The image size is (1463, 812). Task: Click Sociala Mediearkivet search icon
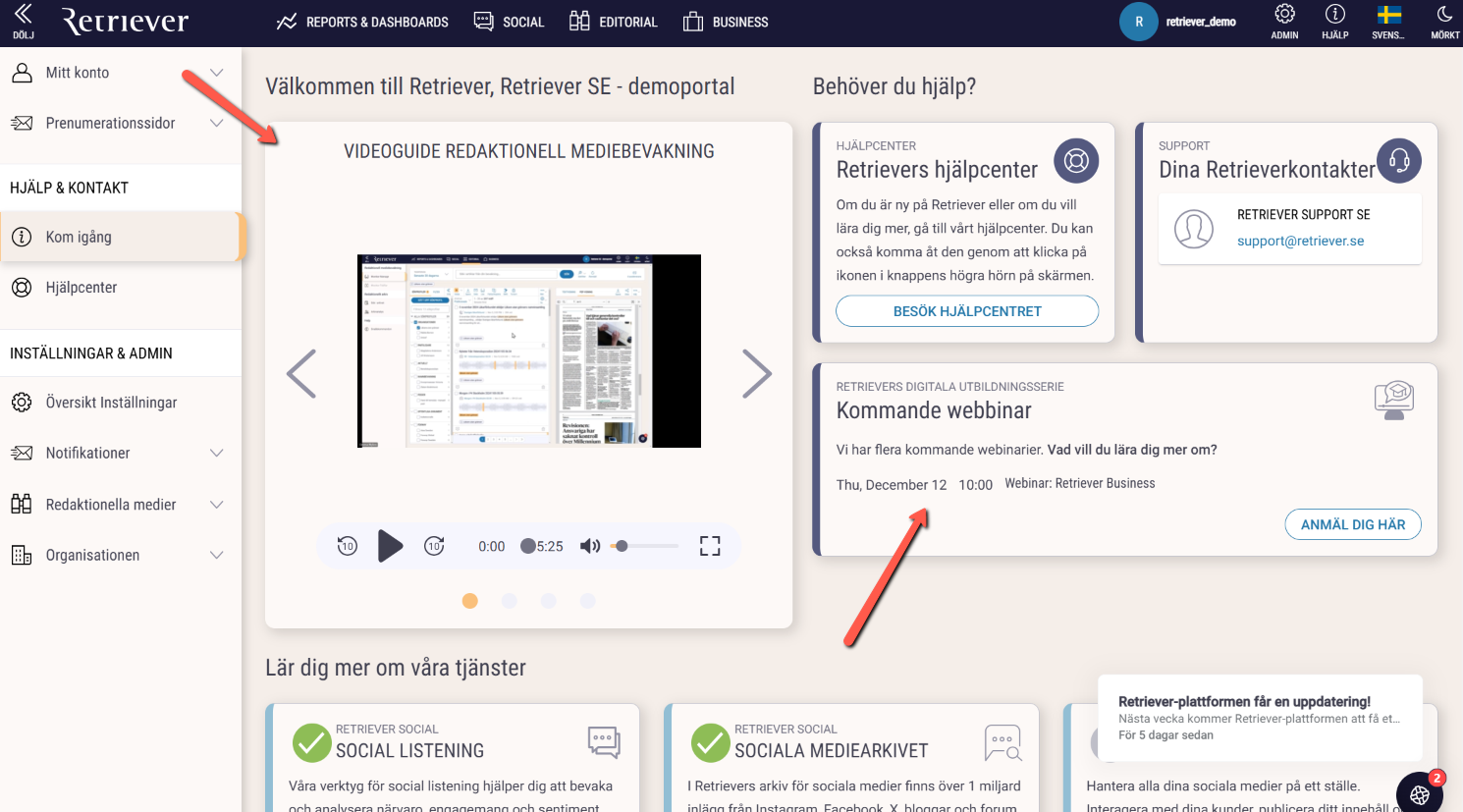coord(1002,743)
